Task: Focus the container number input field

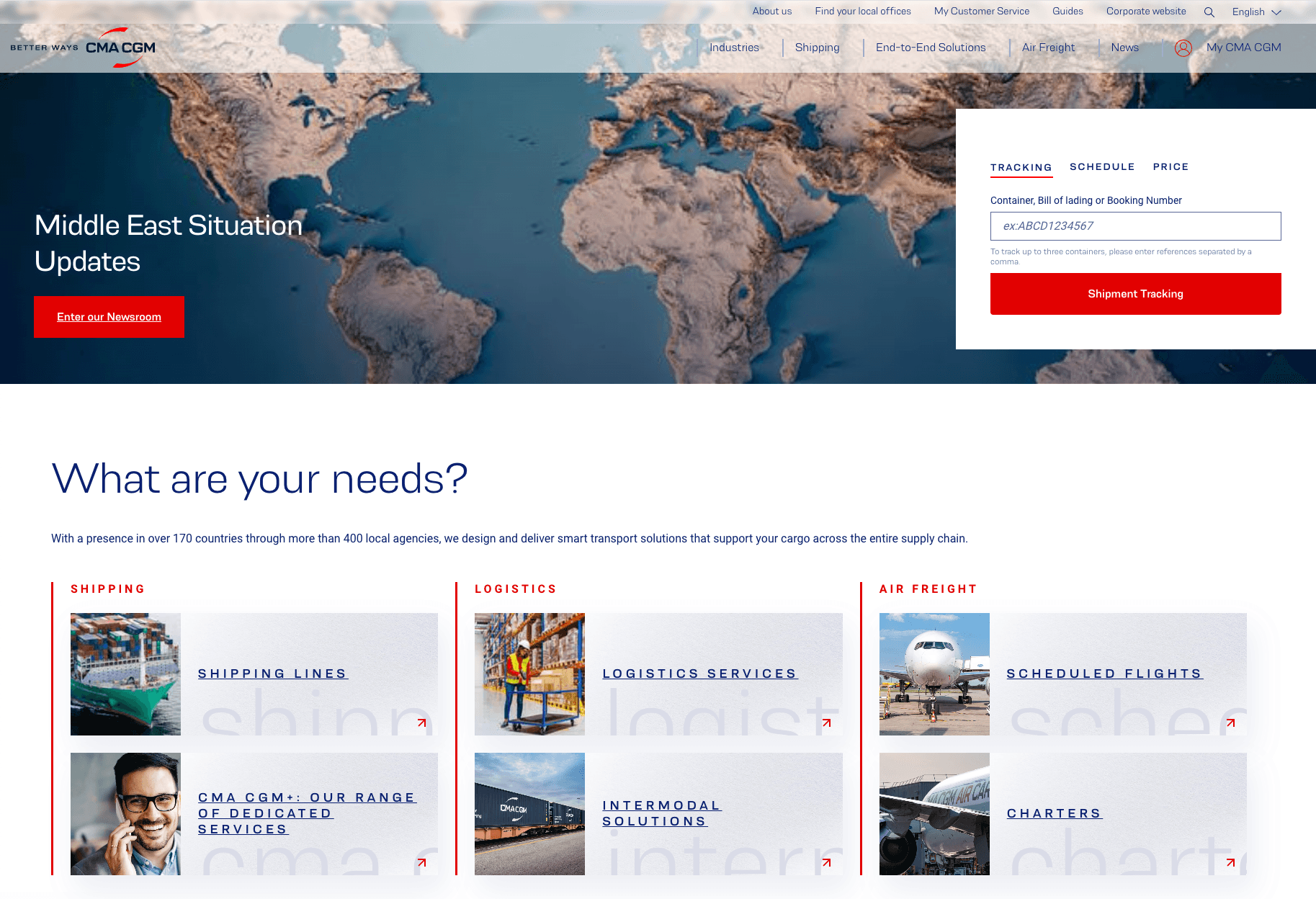Action: 1135,226
